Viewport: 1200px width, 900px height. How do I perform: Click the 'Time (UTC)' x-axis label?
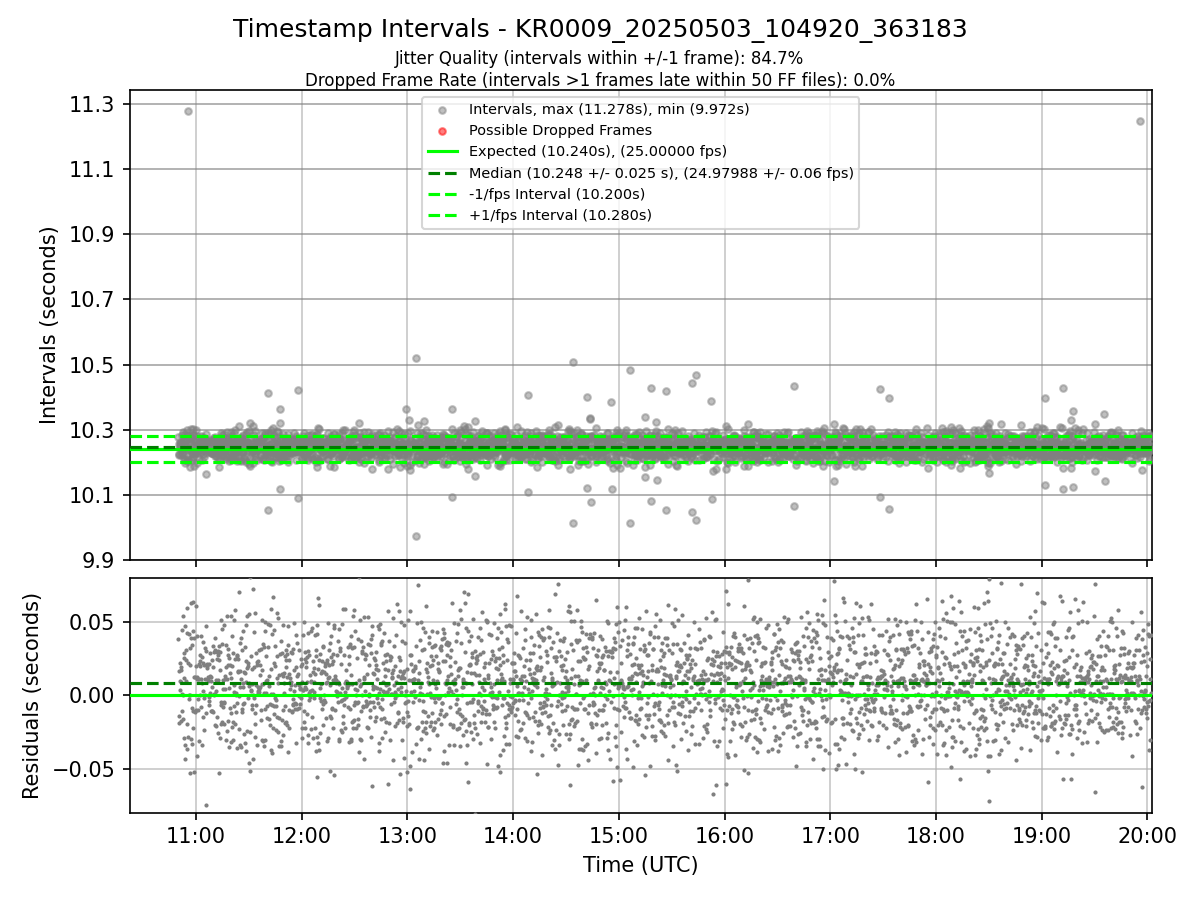point(641,865)
